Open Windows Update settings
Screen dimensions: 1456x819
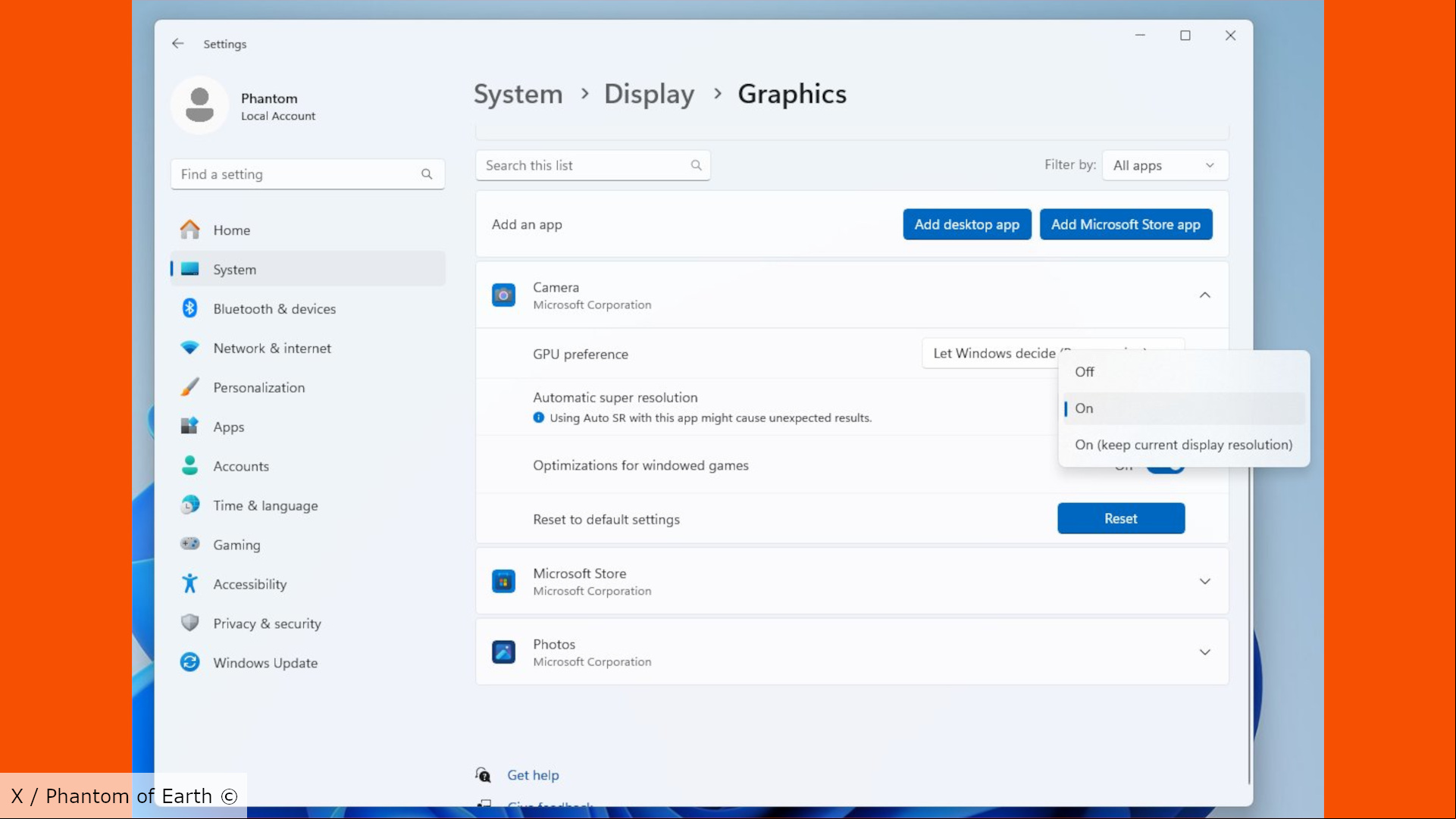coord(308,662)
